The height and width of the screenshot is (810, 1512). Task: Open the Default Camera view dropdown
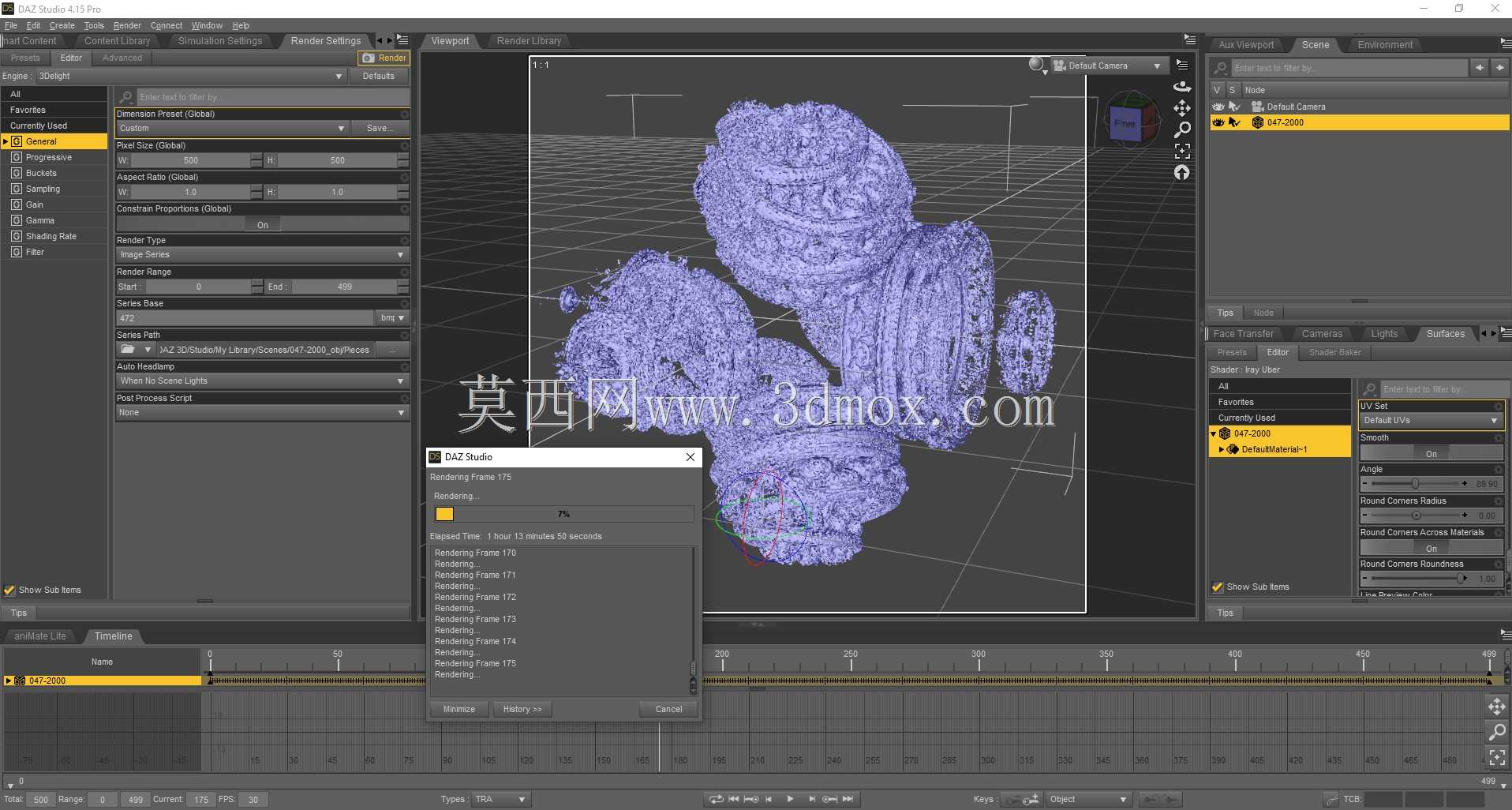[x=1108, y=66]
